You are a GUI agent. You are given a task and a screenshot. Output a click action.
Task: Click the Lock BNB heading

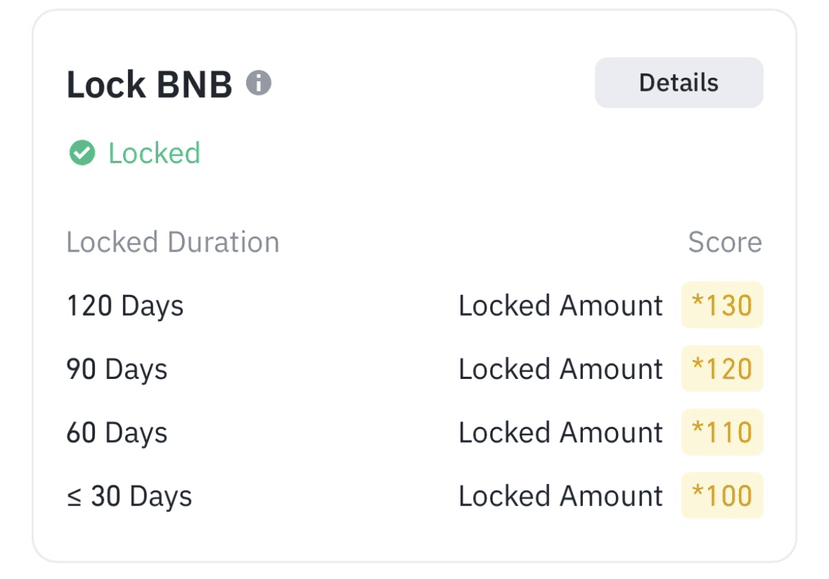tap(149, 85)
